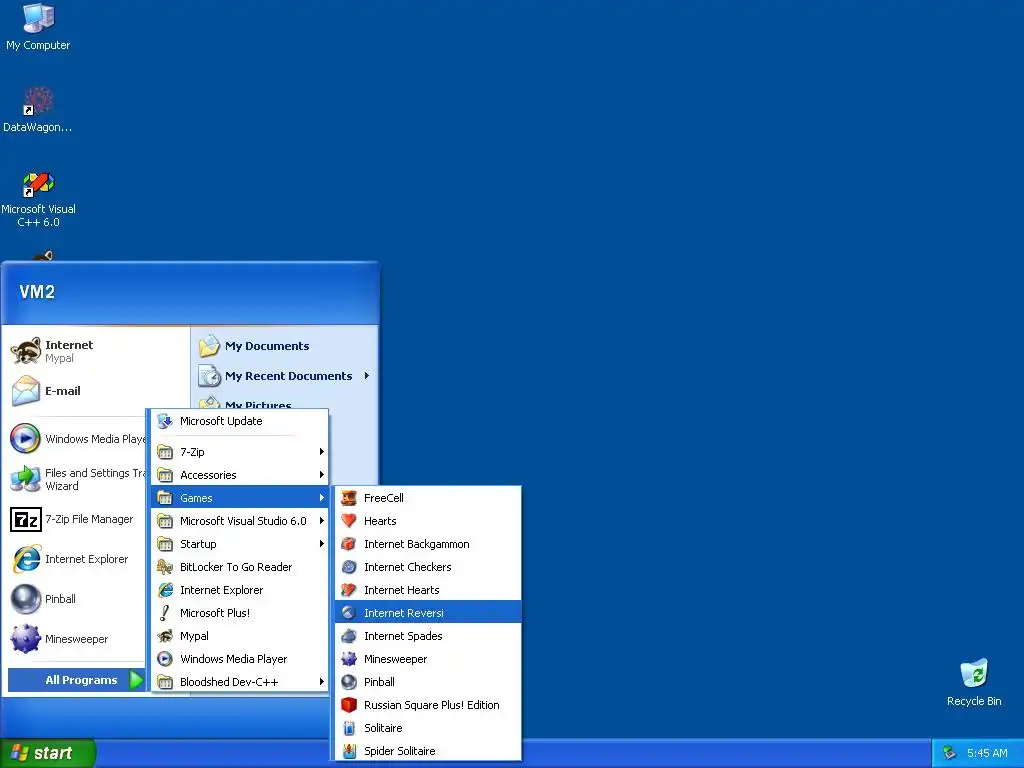Click the Games folder label
The image size is (1024, 768).
[196, 498]
